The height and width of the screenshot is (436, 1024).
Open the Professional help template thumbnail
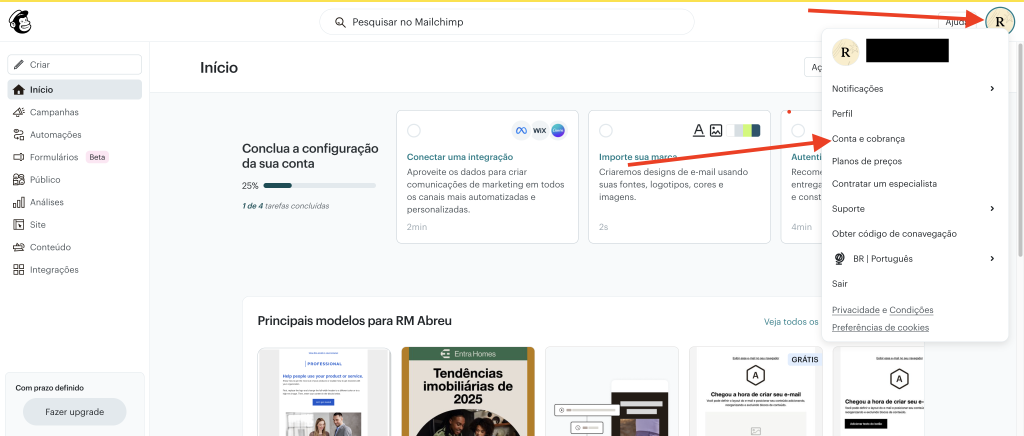click(x=325, y=392)
